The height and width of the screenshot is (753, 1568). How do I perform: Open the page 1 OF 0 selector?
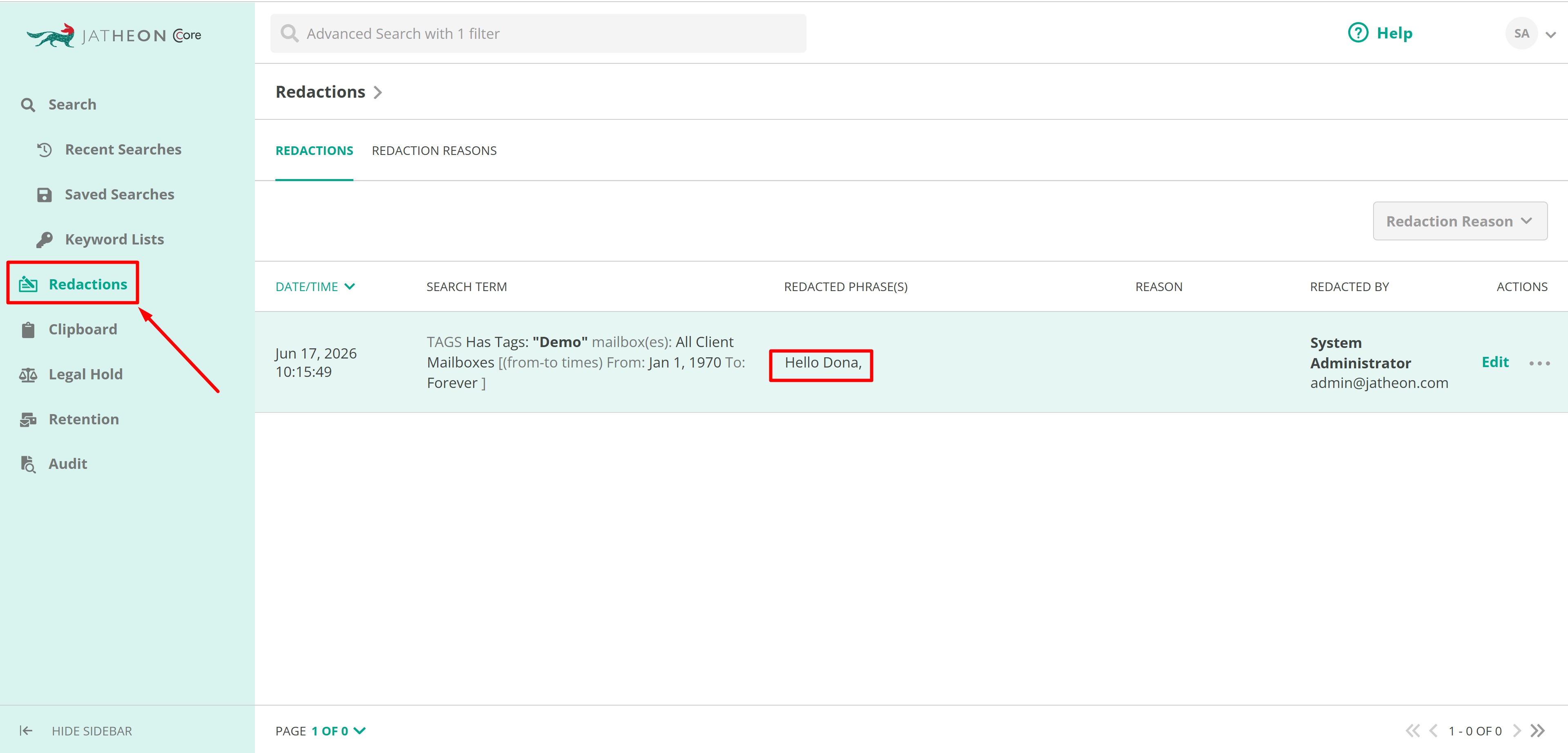(338, 731)
